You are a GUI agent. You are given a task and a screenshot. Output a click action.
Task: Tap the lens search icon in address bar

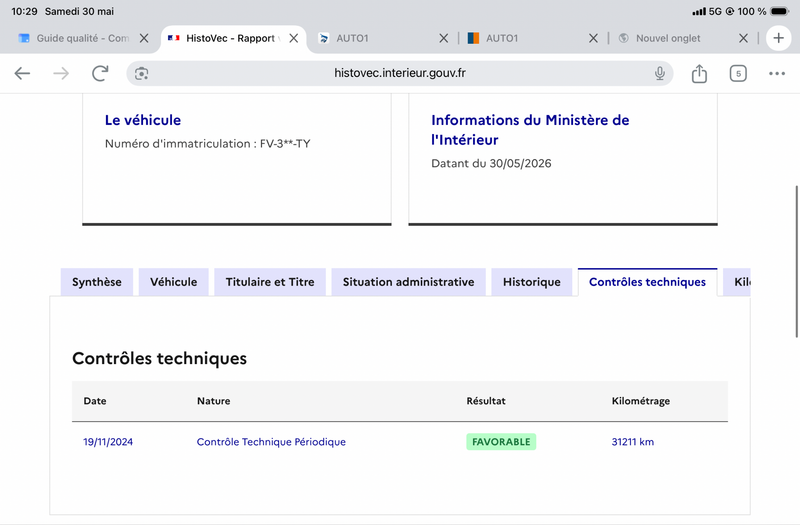(141, 73)
